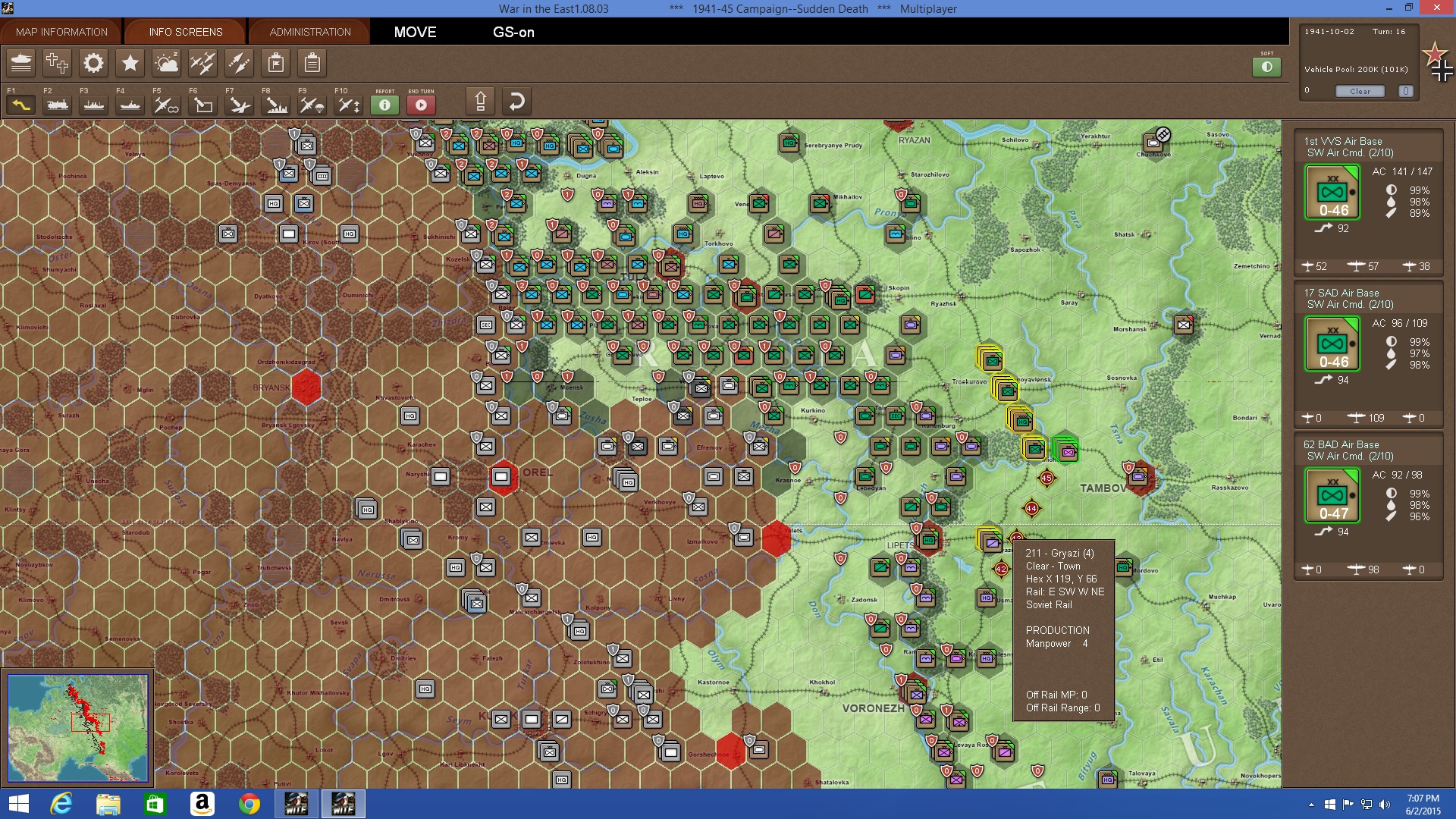Click the 45 marker near Tambov
Screen dimensions: 1456x819
point(1046,478)
